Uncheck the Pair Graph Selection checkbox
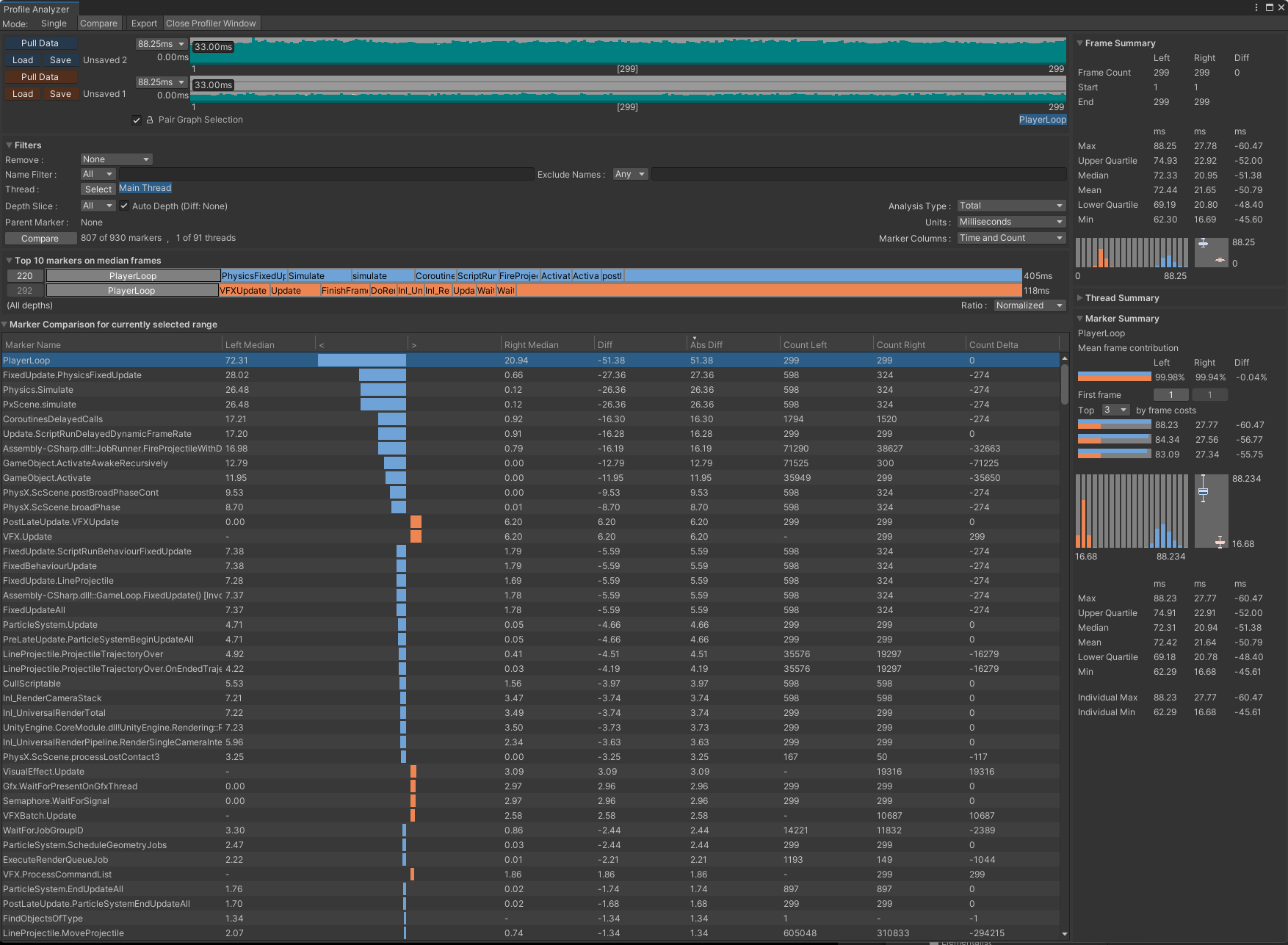 pyautogui.click(x=137, y=120)
